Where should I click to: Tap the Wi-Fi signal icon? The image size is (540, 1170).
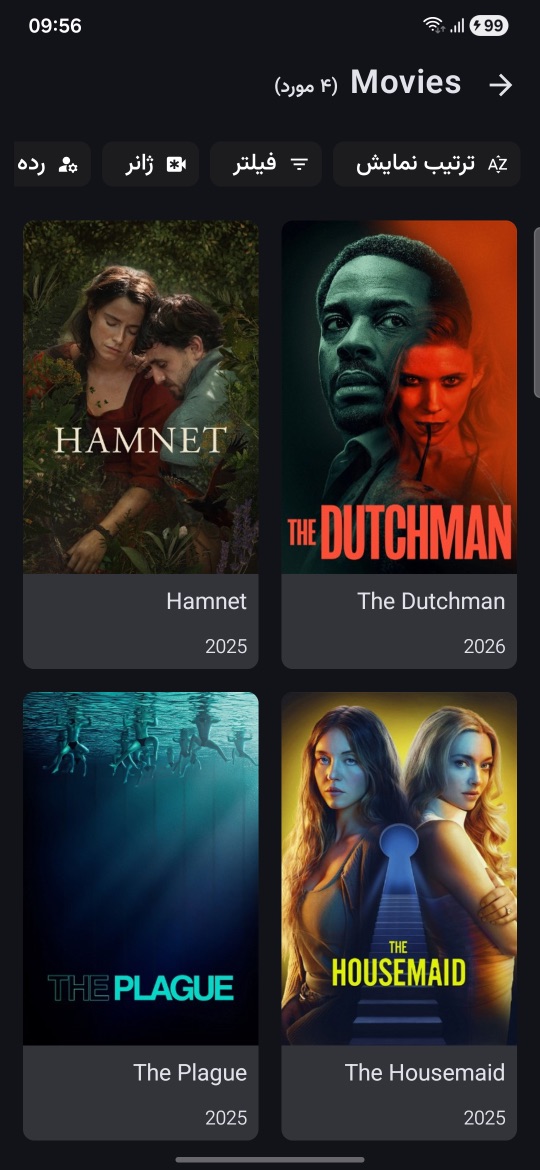click(x=433, y=26)
